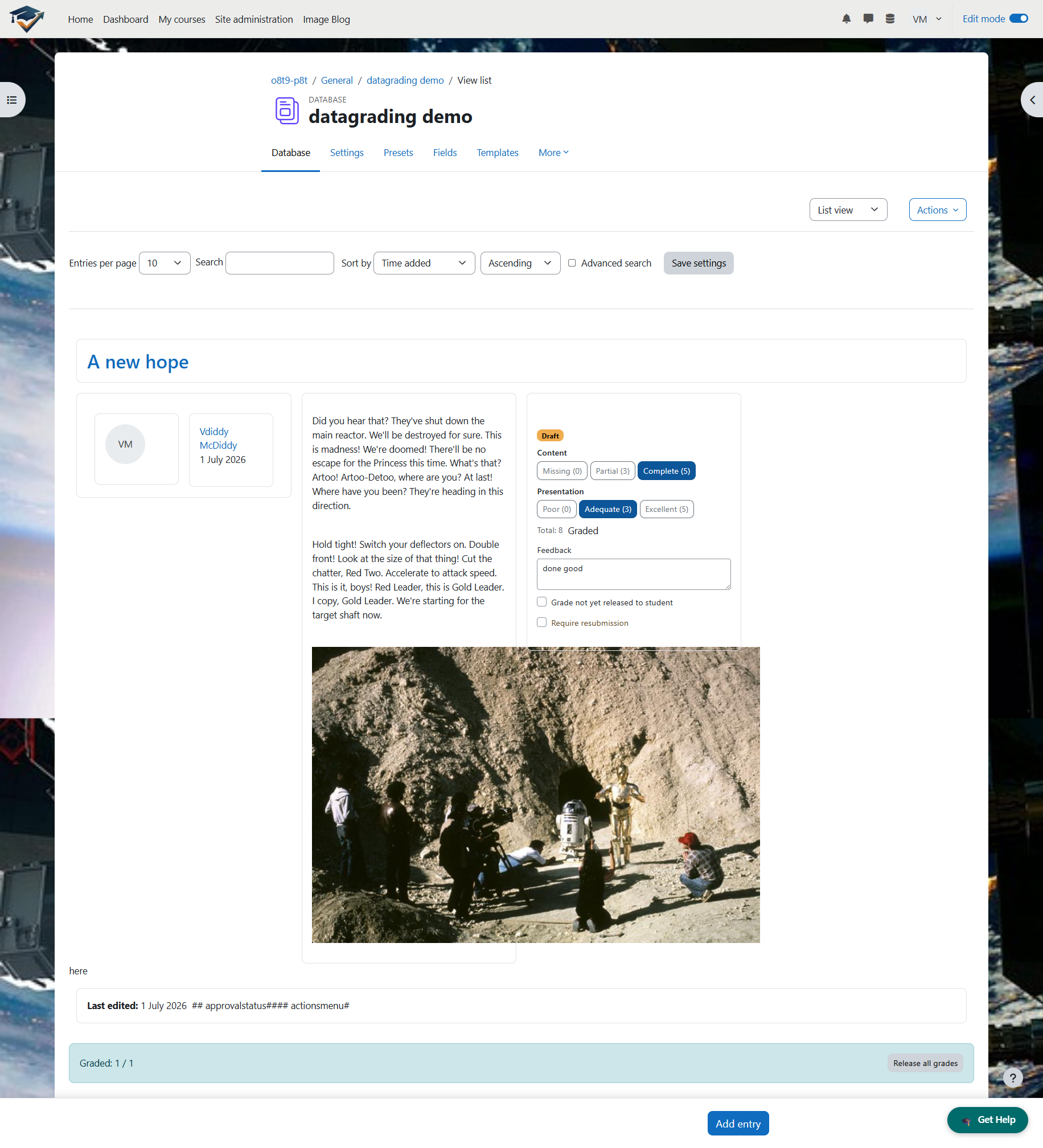Click the droids film set photo
The image size is (1043, 1148).
click(x=536, y=795)
